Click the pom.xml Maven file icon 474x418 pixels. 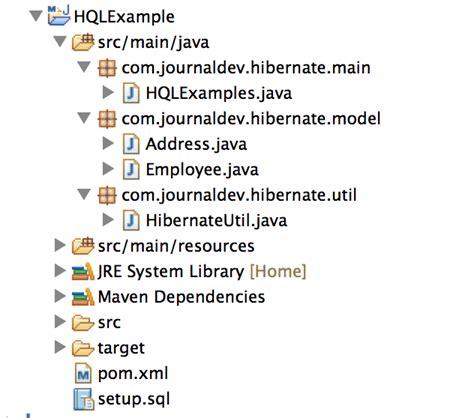click(83, 373)
